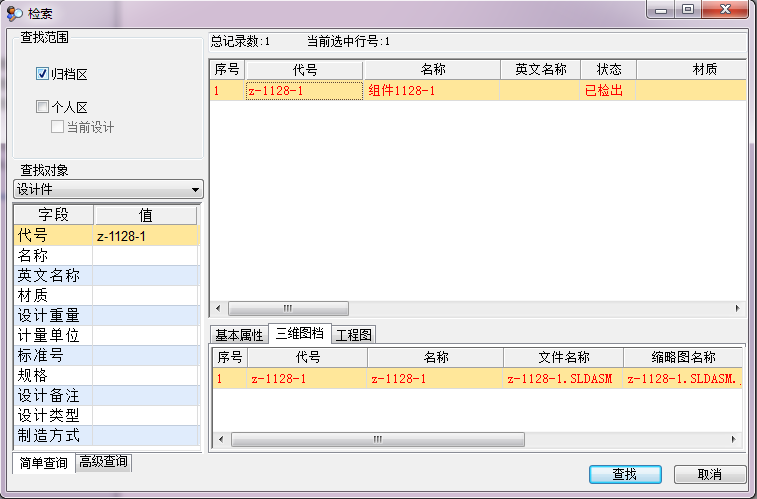
Task: Select the 组件1128-1 name cell
Action: [x=432, y=90]
